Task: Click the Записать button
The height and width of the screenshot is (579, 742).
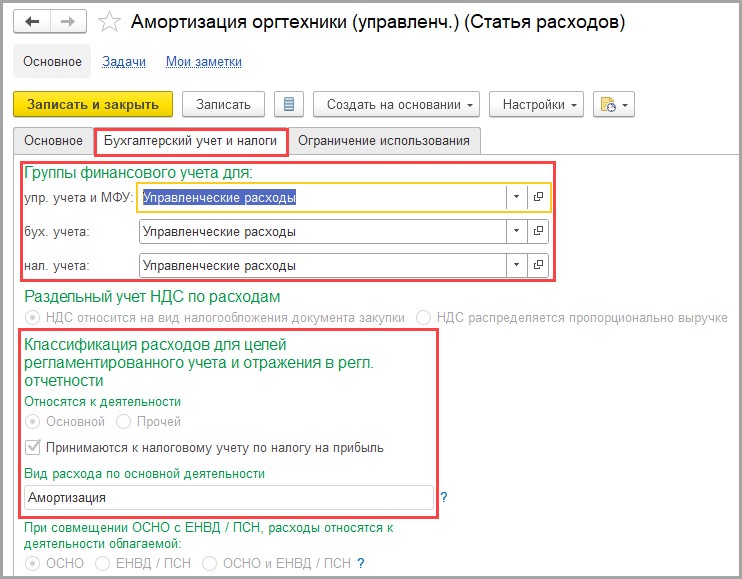Action: click(223, 104)
